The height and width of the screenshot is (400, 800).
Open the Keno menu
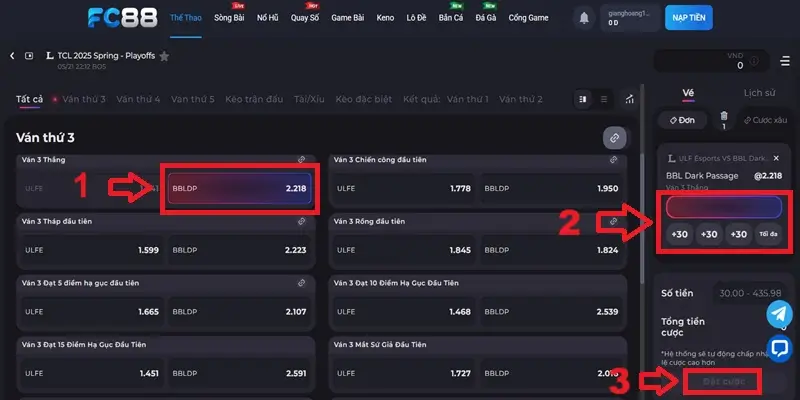385,18
